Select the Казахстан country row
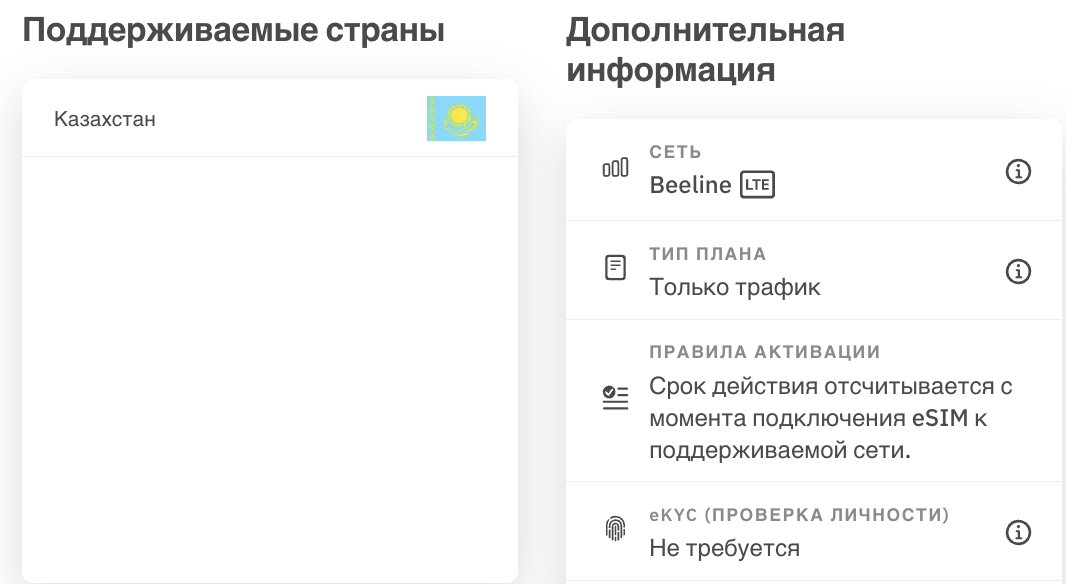Viewport: 1066px width, 584px height. [x=270, y=118]
